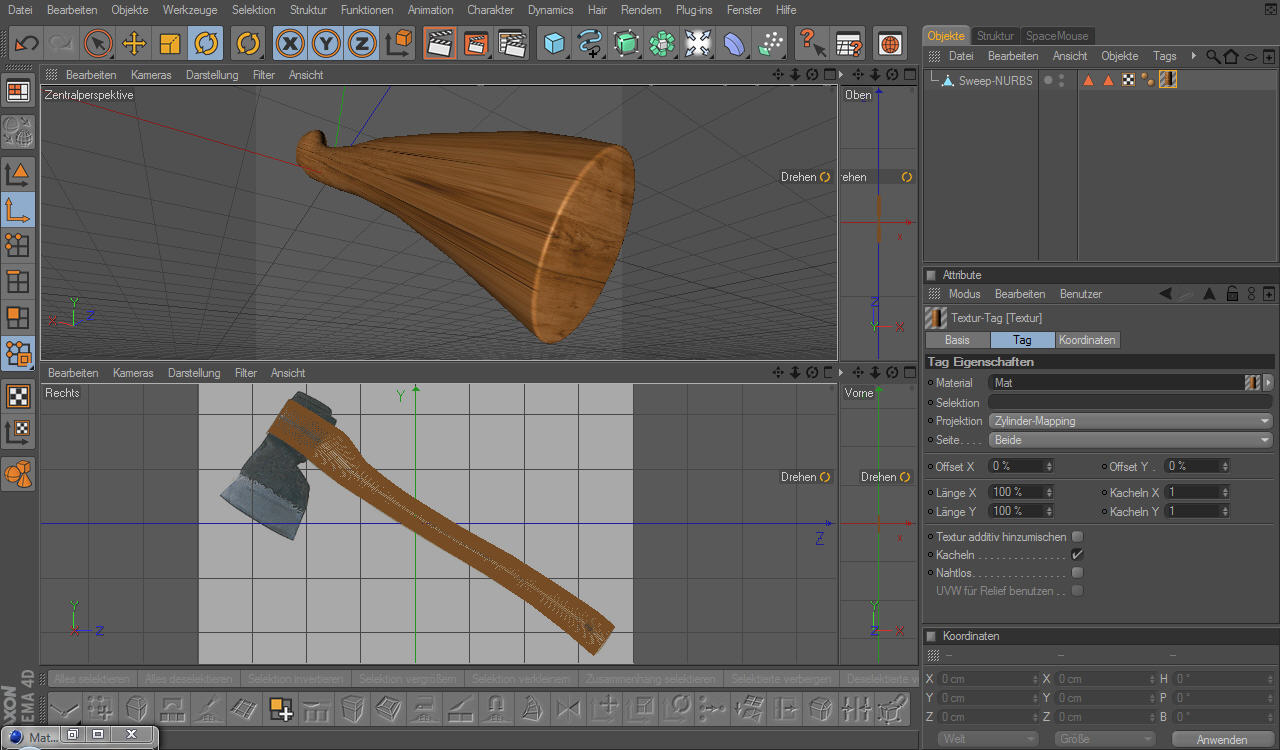Select the Sweep-NURBS object in list
The height and width of the screenshot is (750, 1280).
[x=995, y=81]
